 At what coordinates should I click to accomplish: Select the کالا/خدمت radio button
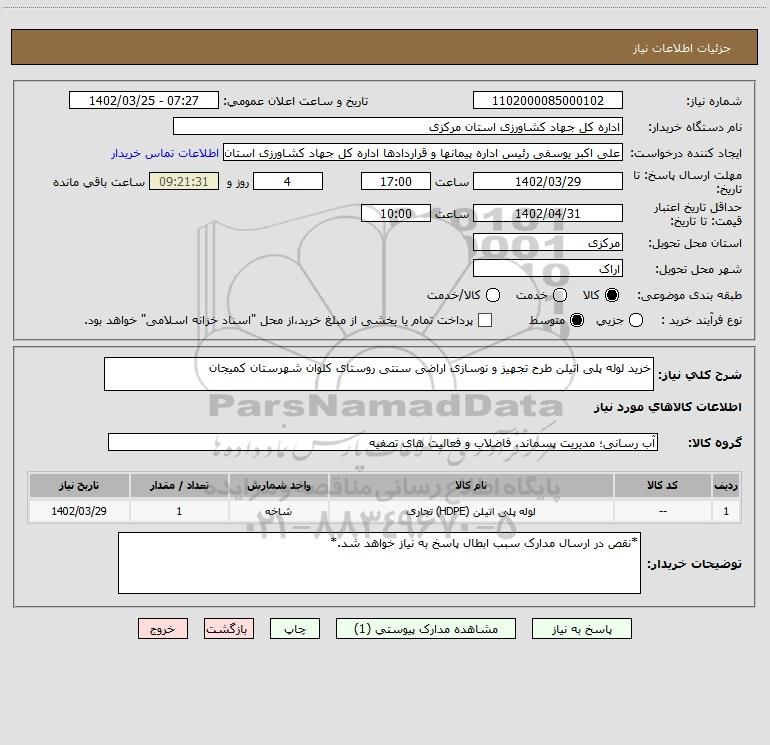point(493,295)
